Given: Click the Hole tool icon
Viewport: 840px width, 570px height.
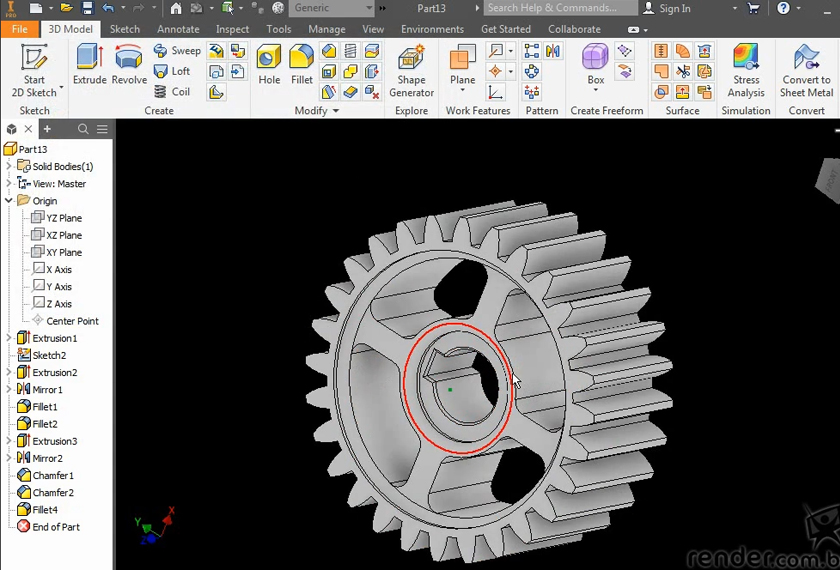Looking at the screenshot, I should pos(269,65).
